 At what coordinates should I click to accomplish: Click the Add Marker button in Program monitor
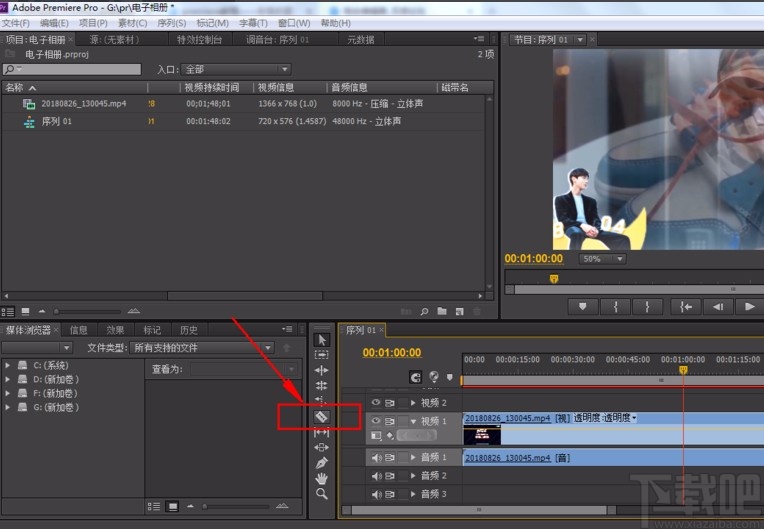[582, 306]
